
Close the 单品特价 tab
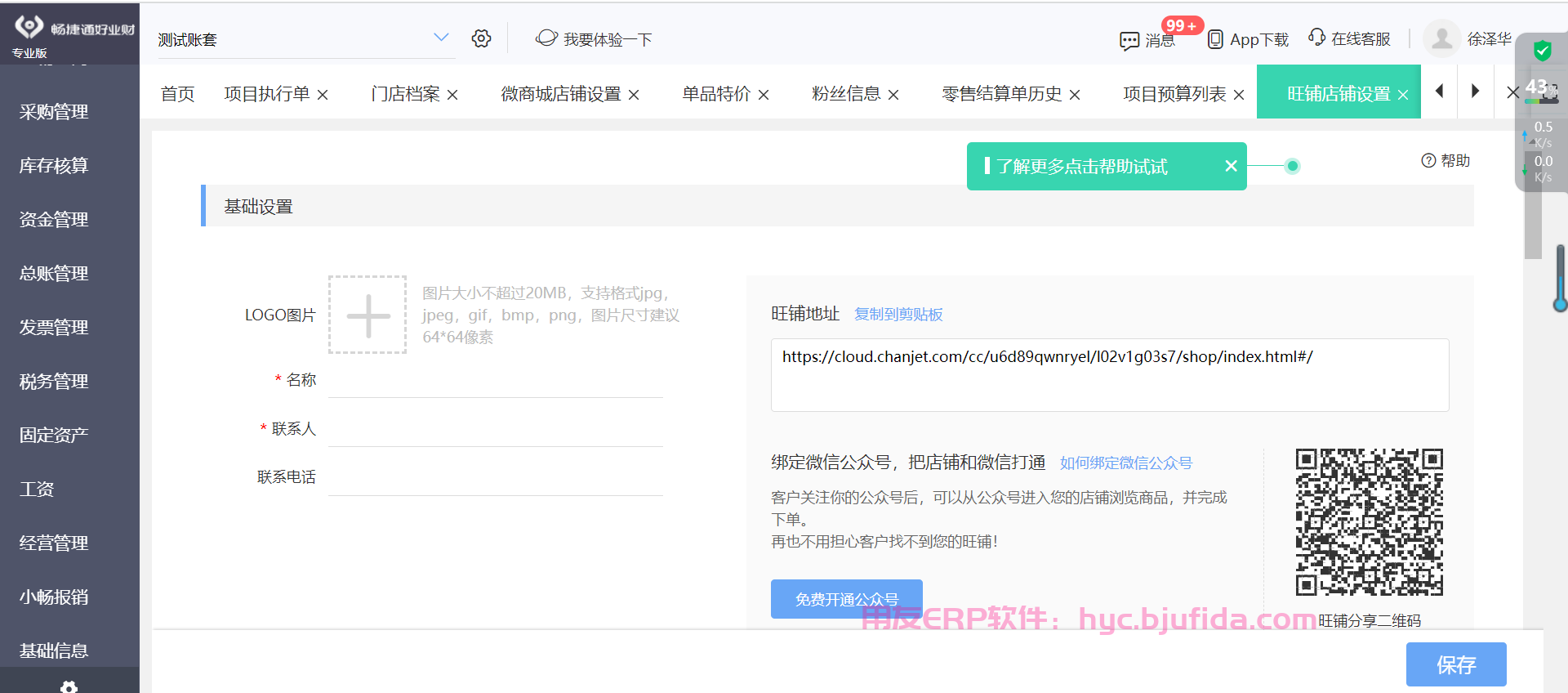coord(764,95)
